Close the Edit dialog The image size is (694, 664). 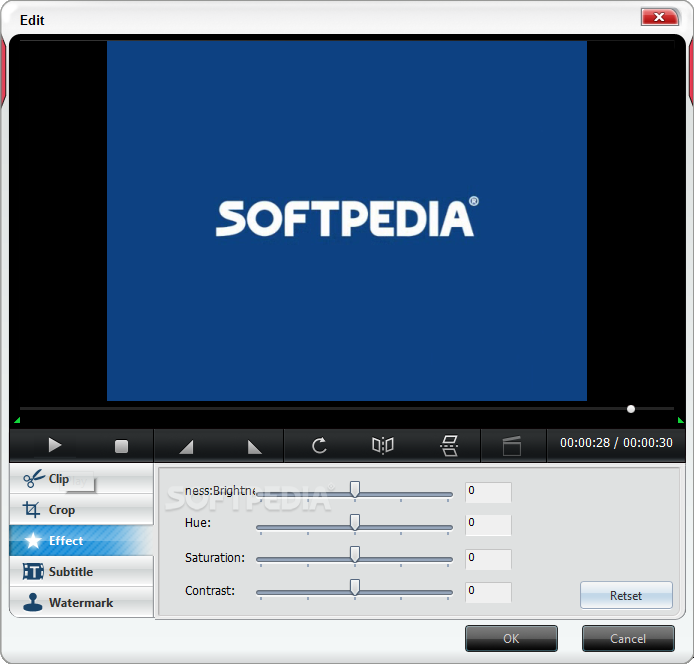pyautogui.click(x=659, y=17)
